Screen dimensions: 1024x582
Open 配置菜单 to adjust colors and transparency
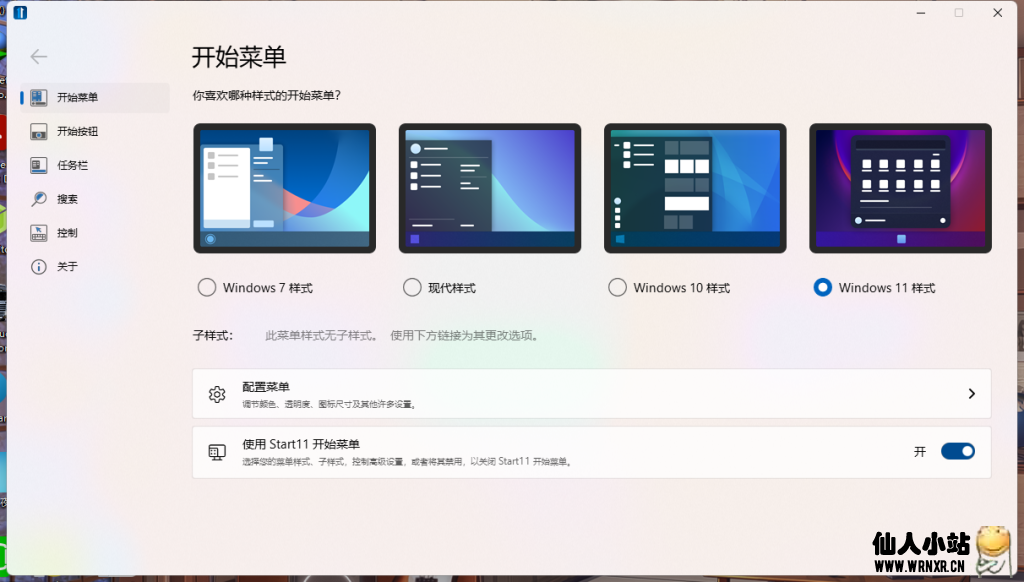click(x=500, y=393)
